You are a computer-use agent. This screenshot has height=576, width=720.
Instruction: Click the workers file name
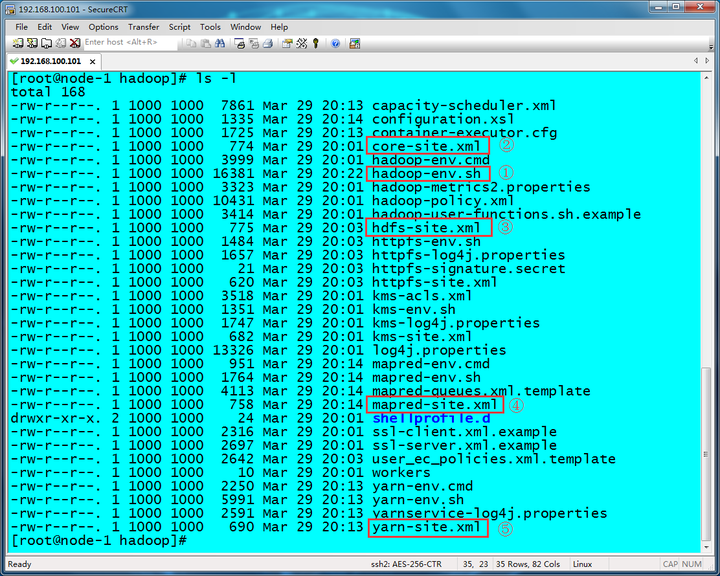tap(401, 473)
